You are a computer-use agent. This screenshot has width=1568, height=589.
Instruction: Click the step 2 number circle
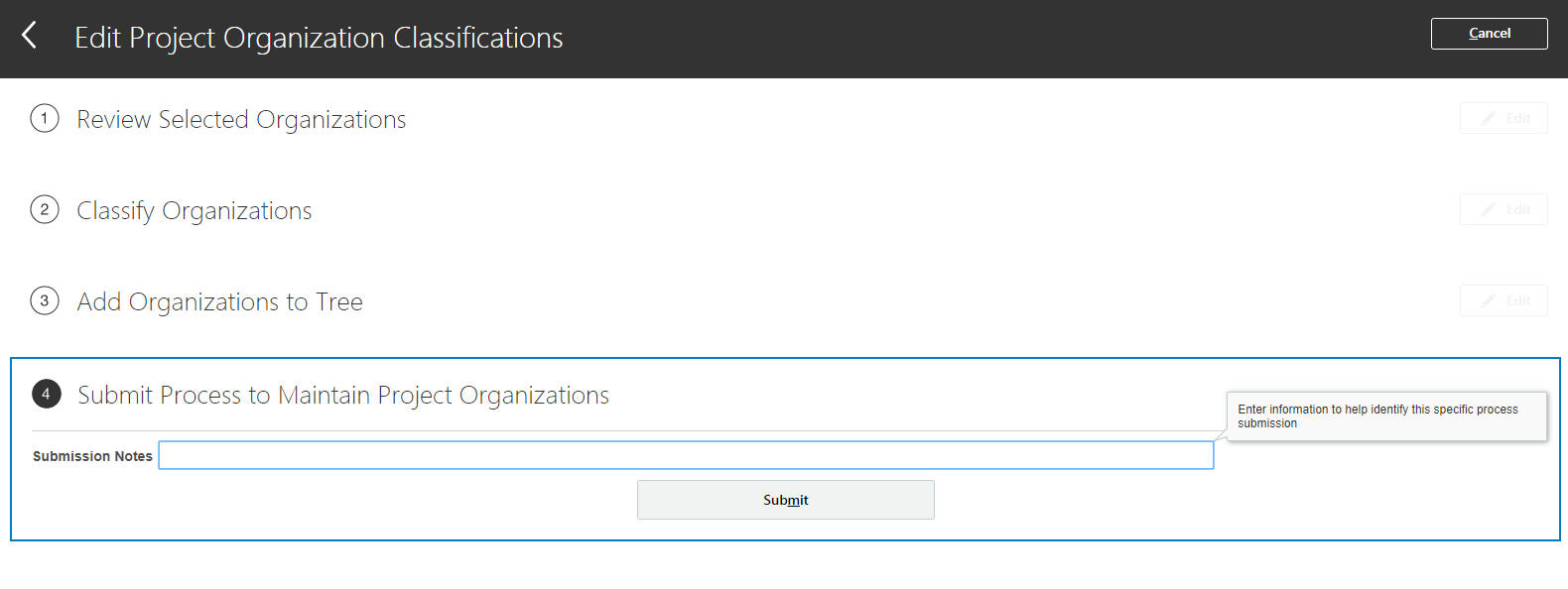[x=45, y=209]
